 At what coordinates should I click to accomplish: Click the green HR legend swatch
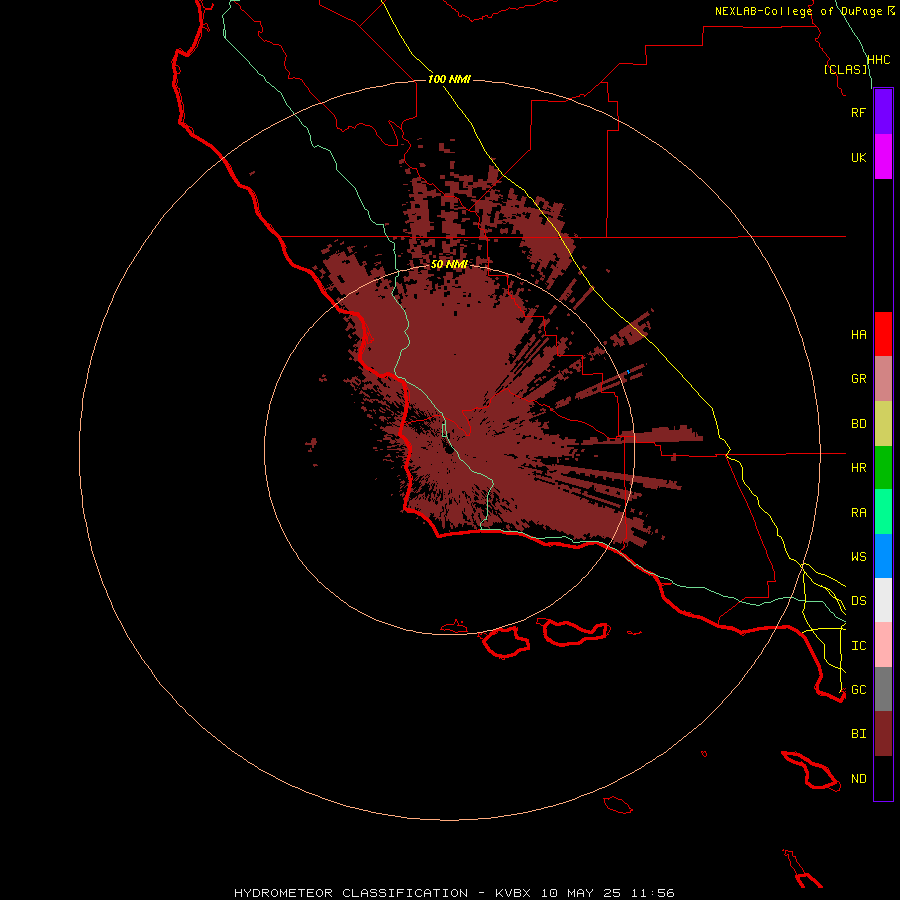click(x=883, y=468)
